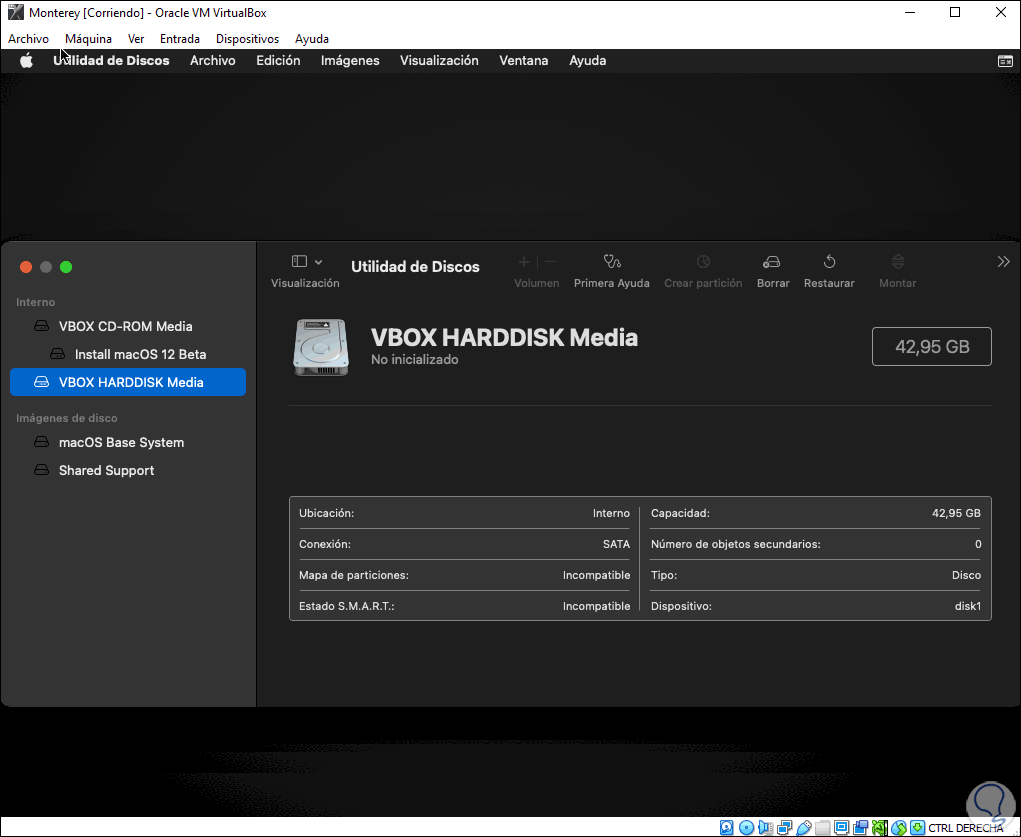Open the Visualización menu in the menu bar

click(439, 61)
